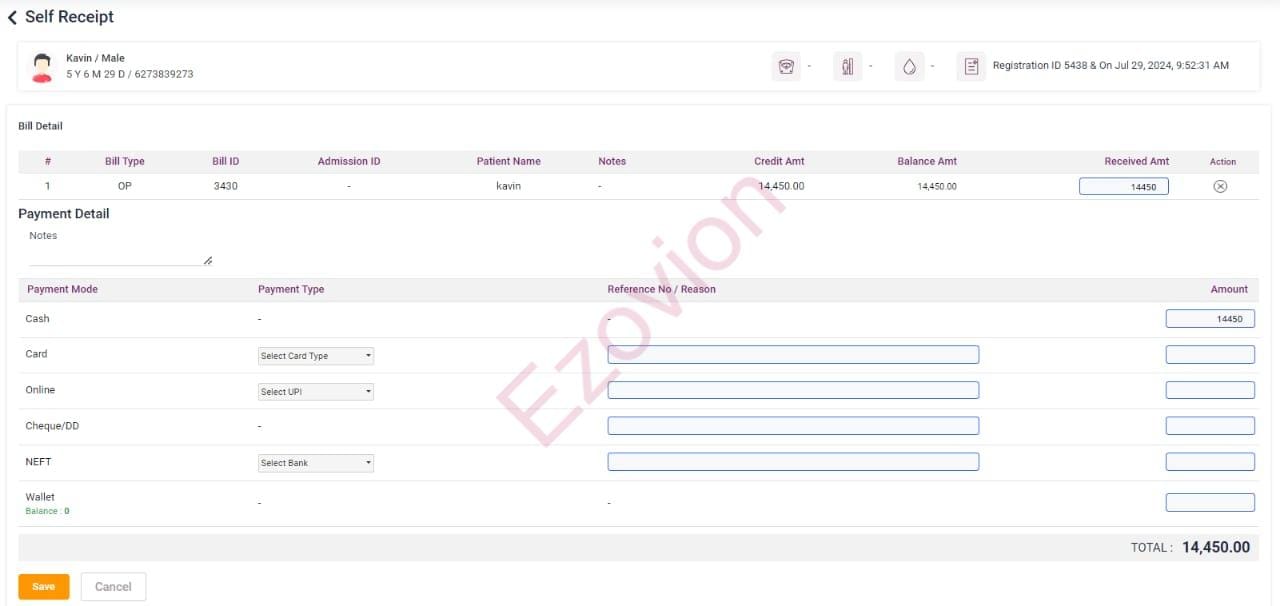
Task: Click the registration document icon
Action: (970, 67)
